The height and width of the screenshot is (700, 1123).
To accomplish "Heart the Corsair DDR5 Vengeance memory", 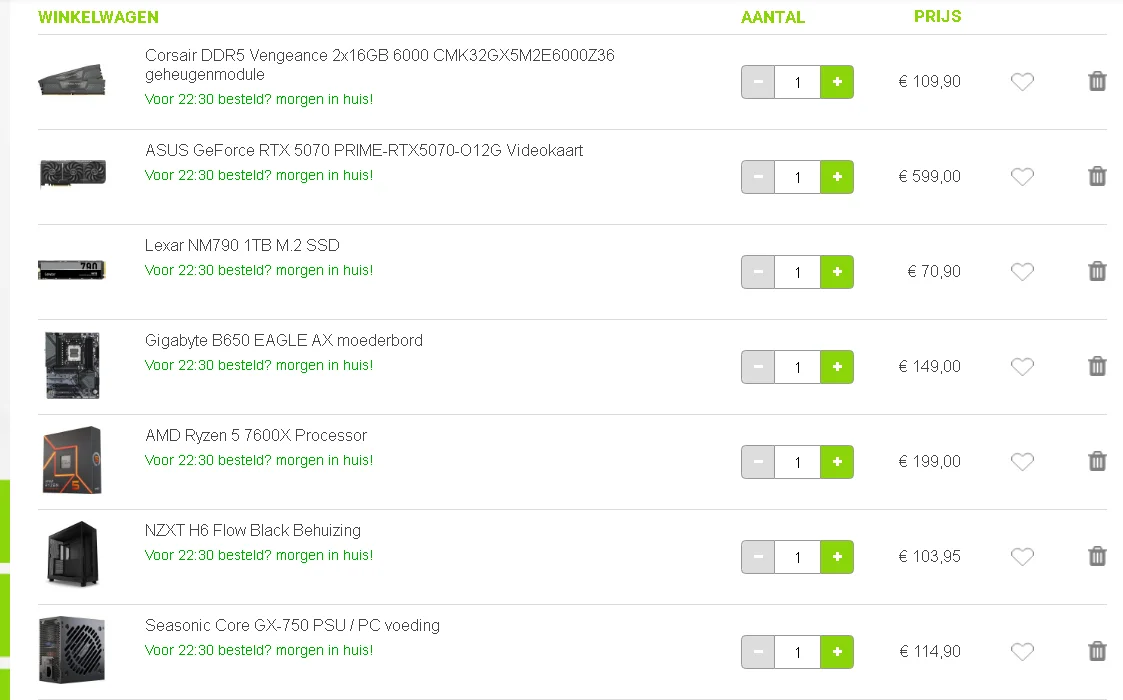I will pos(1022,82).
